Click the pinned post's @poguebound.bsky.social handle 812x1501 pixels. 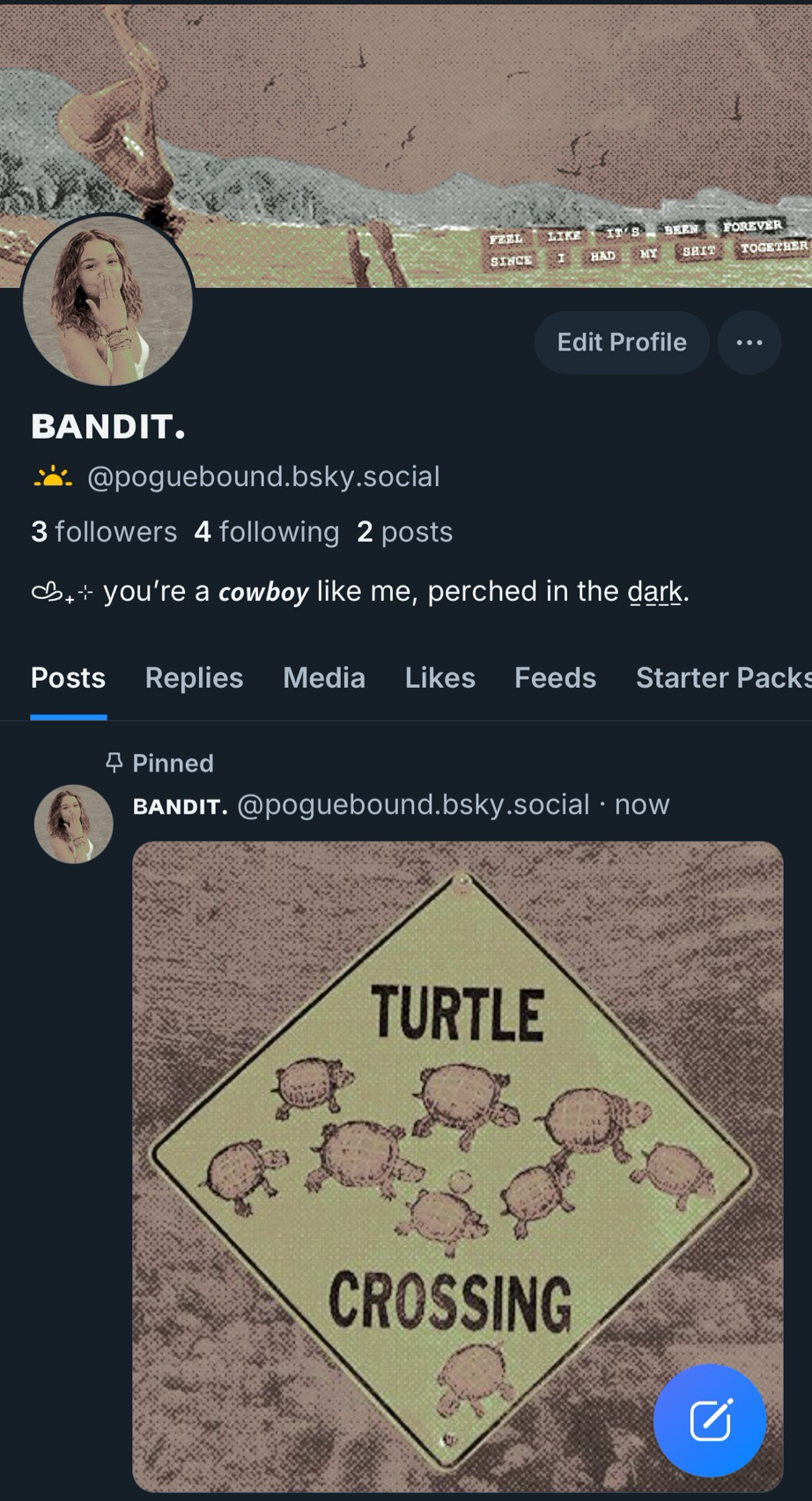[x=413, y=804]
